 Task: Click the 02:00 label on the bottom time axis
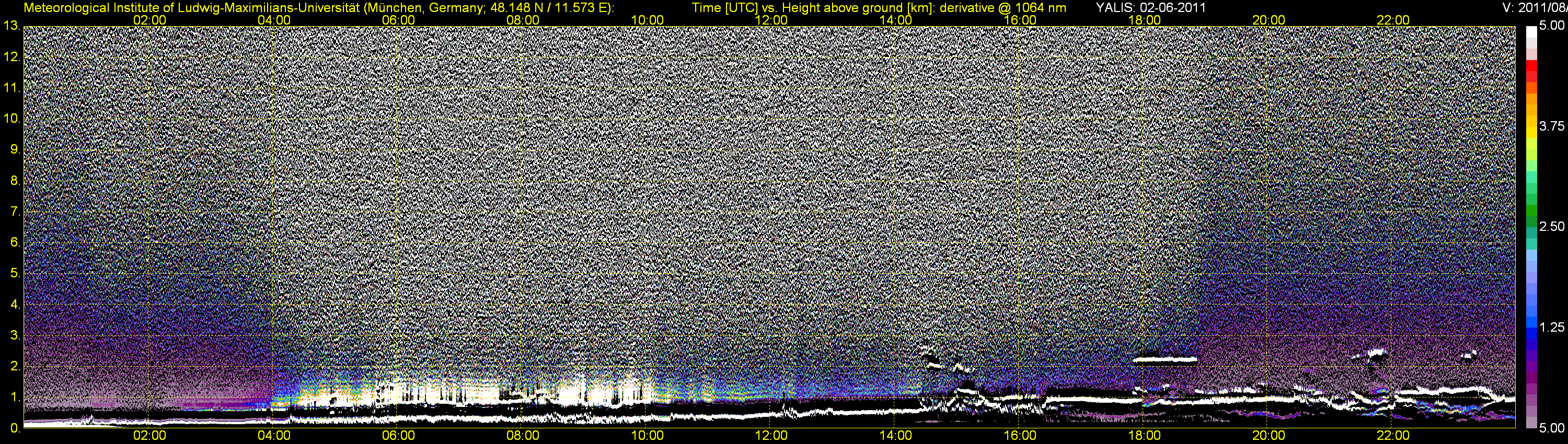coord(149,436)
